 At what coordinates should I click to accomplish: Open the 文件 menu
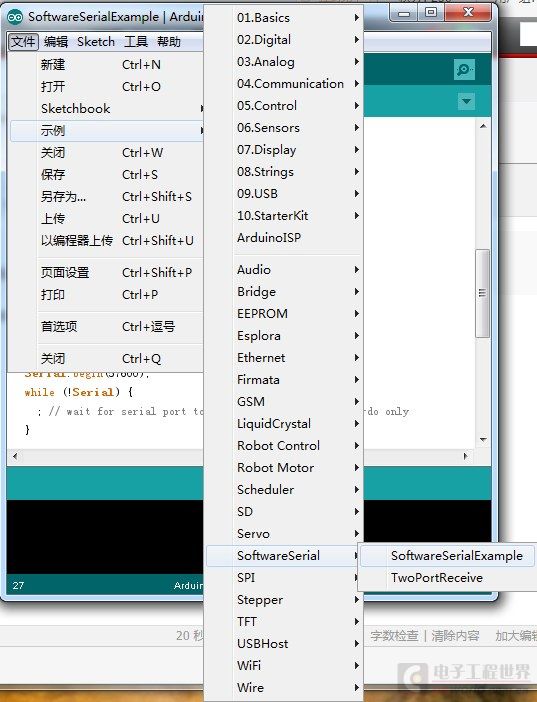click(23, 42)
